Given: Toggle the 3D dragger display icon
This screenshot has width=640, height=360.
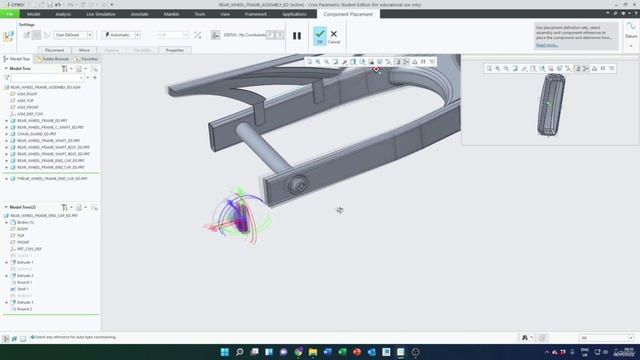Looking at the screenshot, I should [216, 36].
